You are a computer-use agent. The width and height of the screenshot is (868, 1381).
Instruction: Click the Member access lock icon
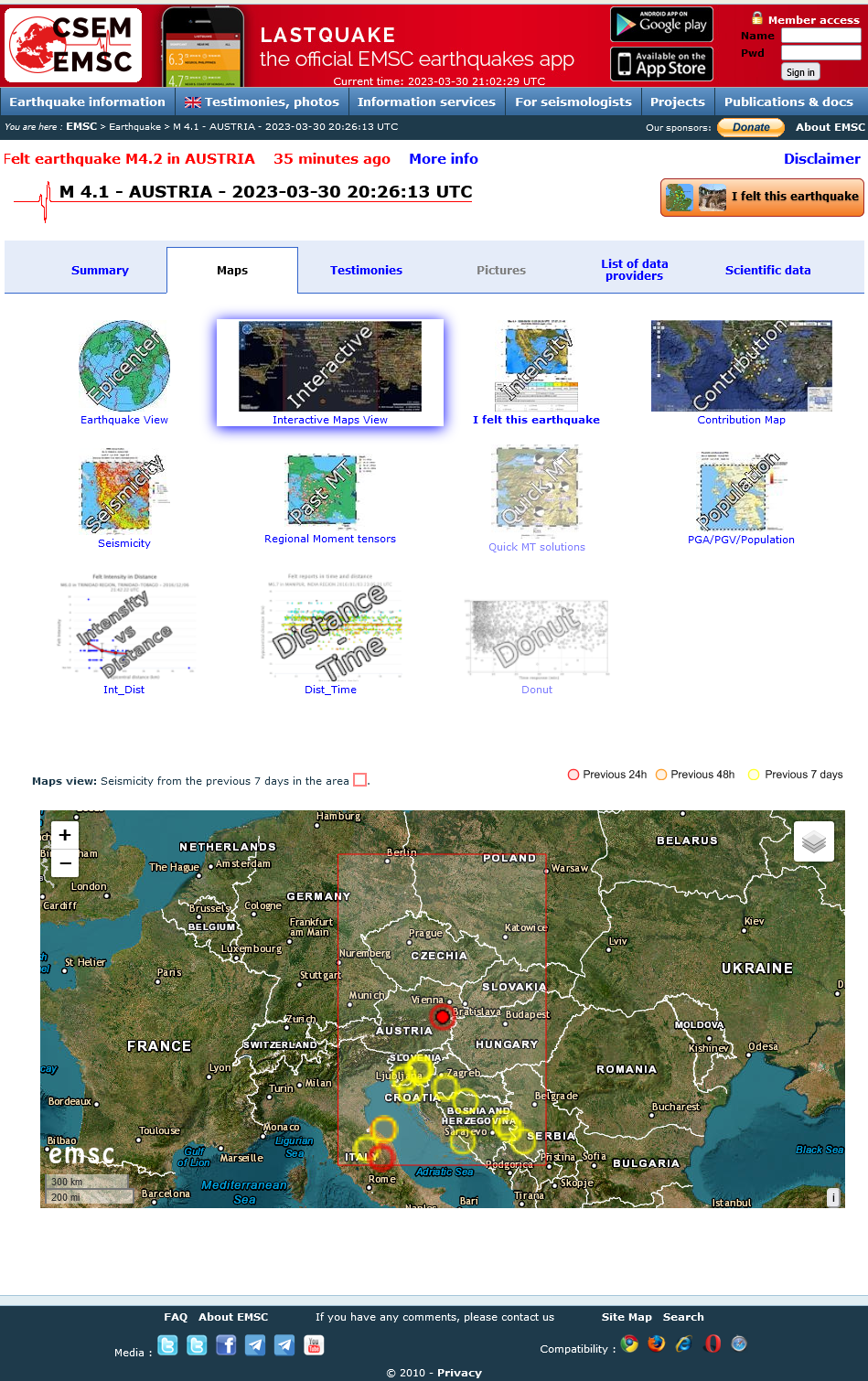pyautogui.click(x=757, y=18)
